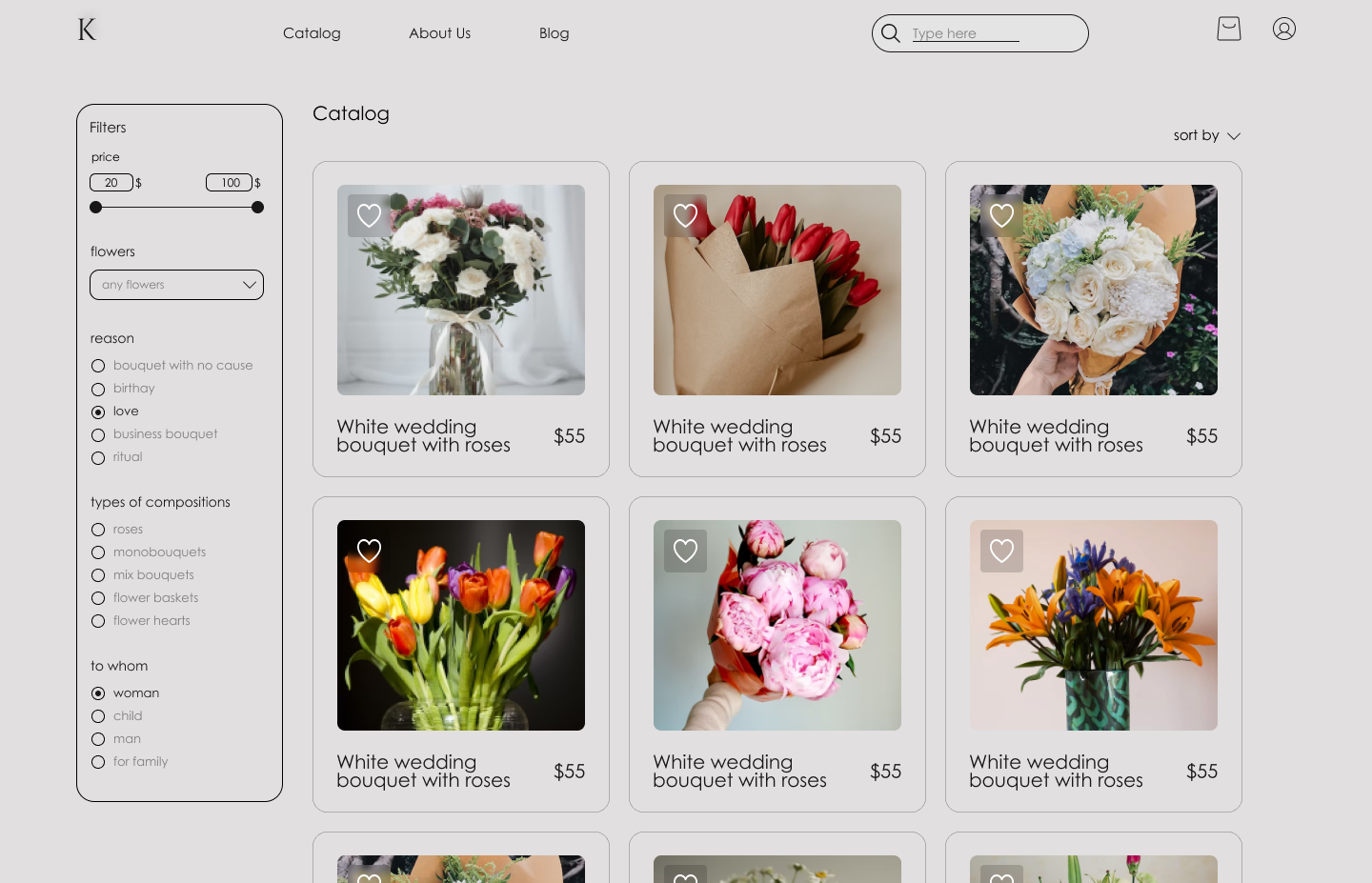This screenshot has width=1372, height=883.
Task: Open the 'any flowers' dropdown
Action: click(176, 285)
